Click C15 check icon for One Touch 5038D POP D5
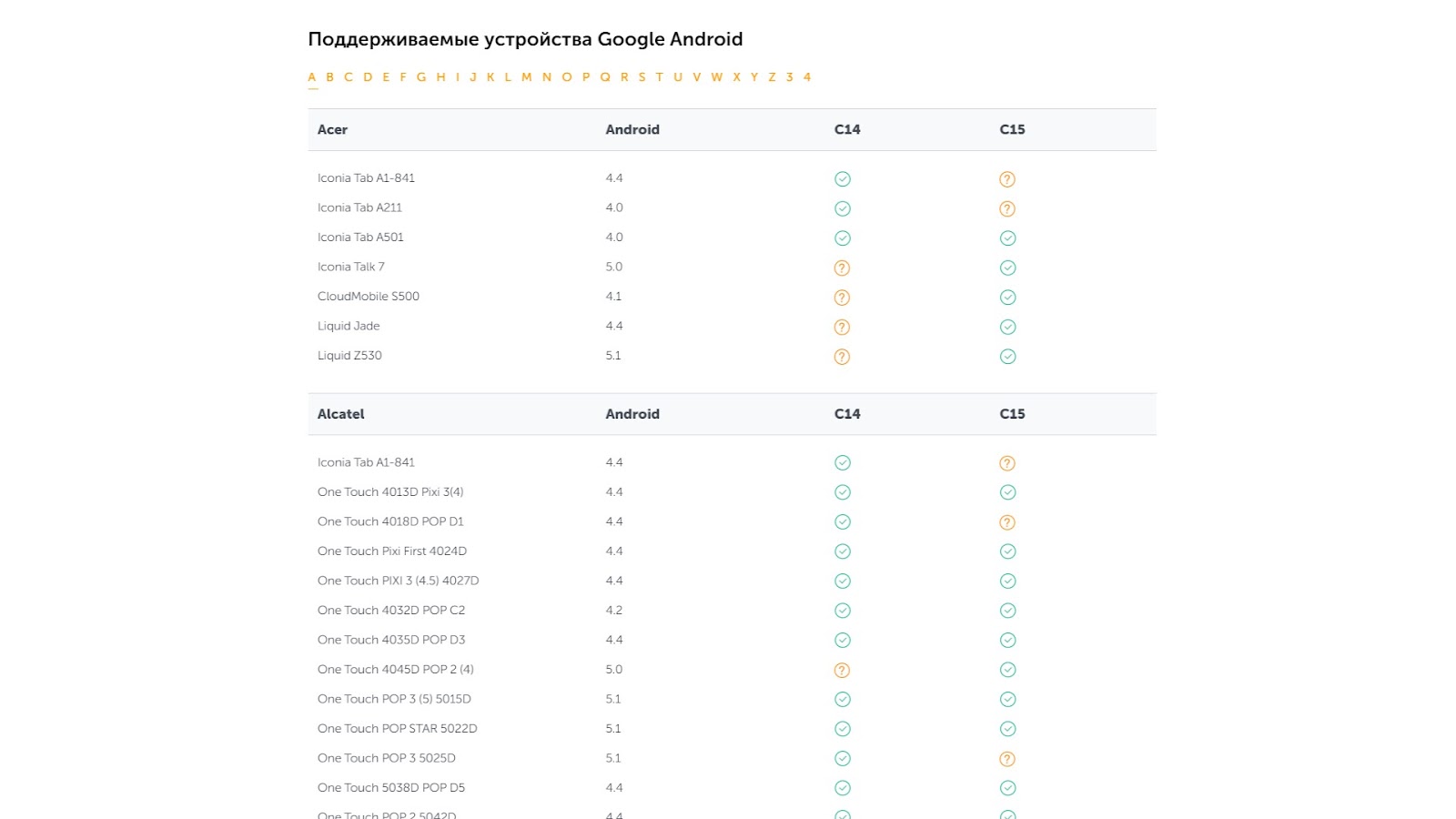The width and height of the screenshot is (1456, 819). [1007, 788]
